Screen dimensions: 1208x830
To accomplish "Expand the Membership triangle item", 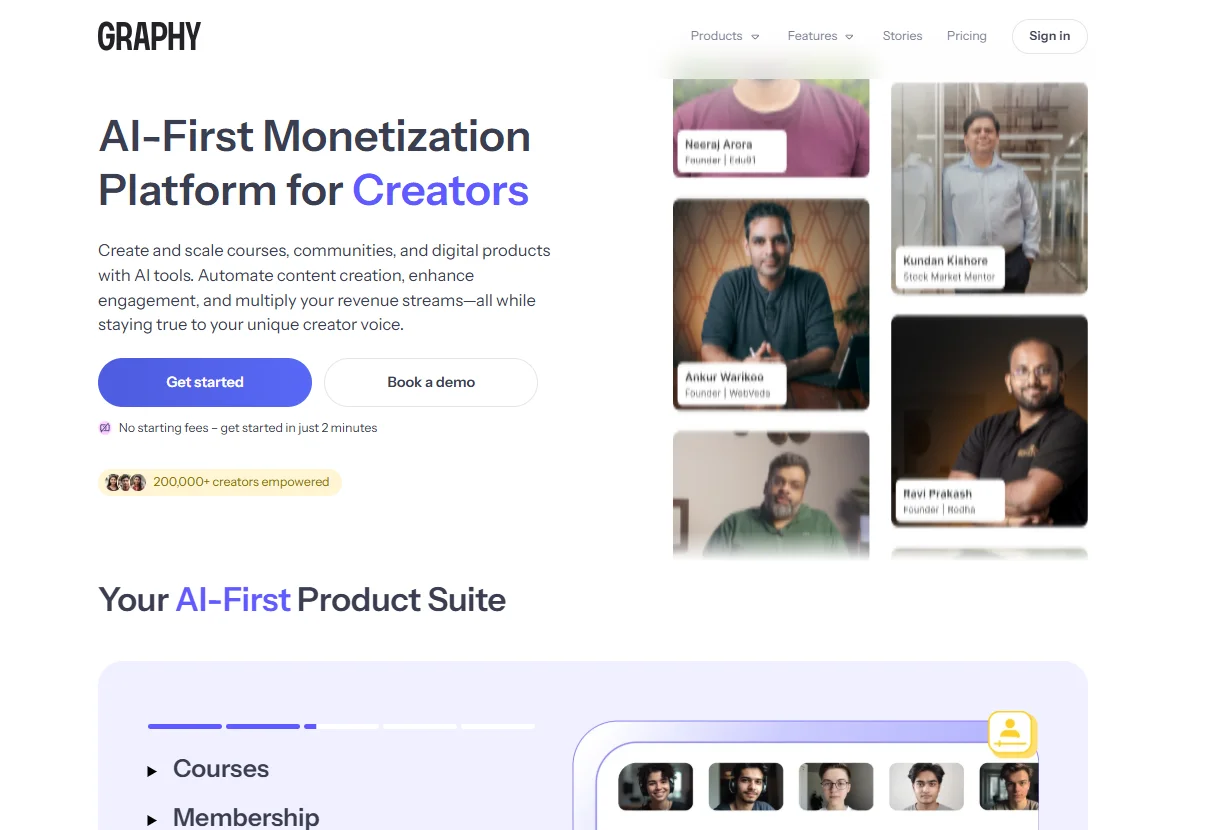I will click(x=152, y=820).
